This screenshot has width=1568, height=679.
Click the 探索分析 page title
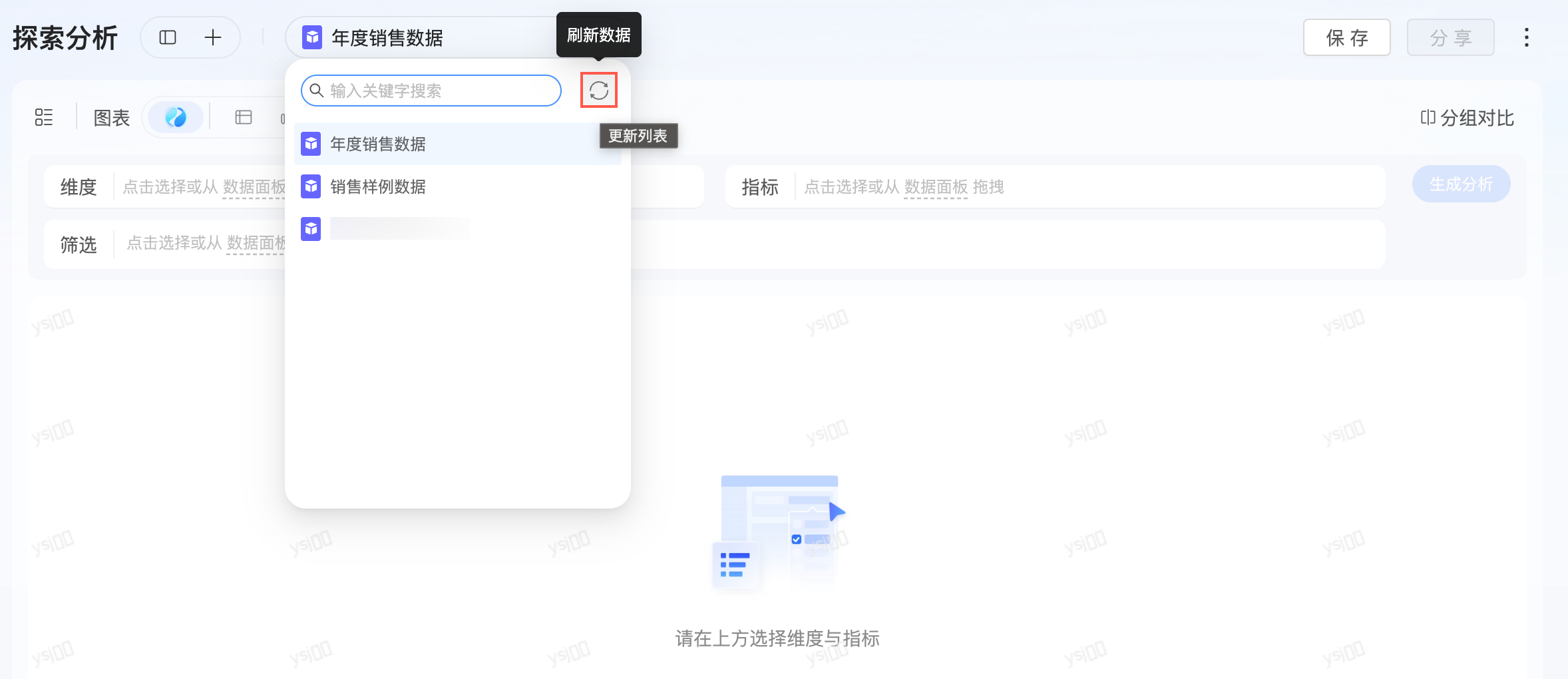click(x=65, y=38)
